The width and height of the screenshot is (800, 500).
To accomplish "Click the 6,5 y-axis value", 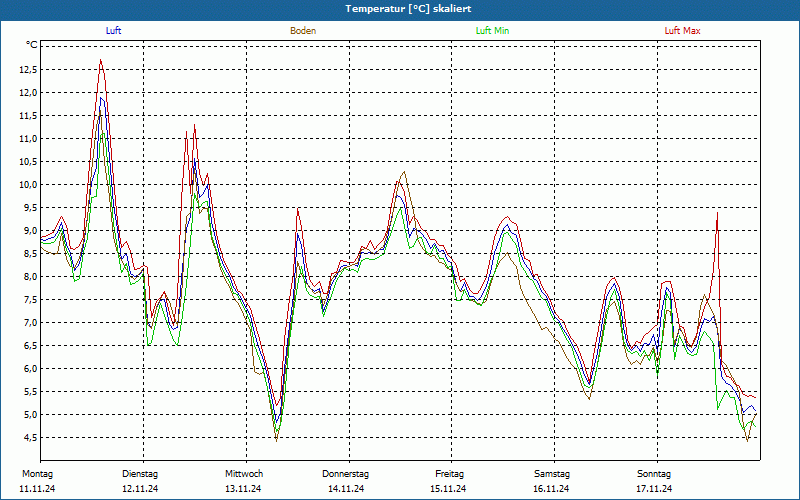I will pyautogui.click(x=30, y=345).
